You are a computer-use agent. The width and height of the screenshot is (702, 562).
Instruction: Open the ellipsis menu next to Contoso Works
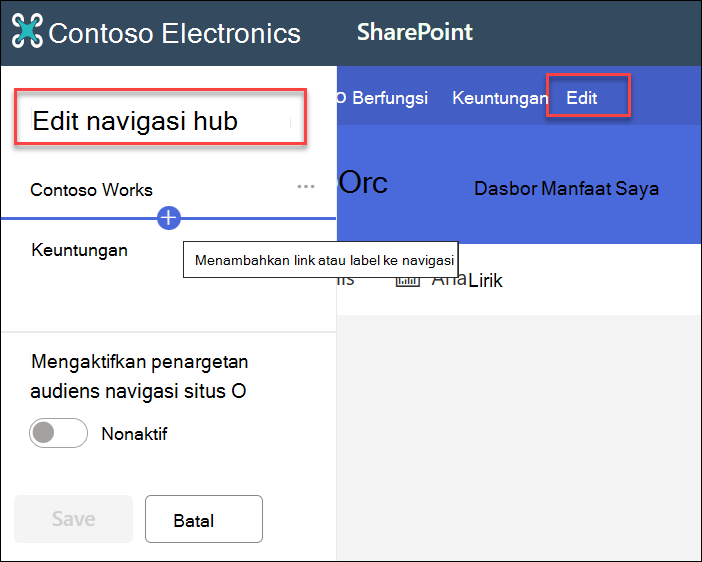click(306, 186)
